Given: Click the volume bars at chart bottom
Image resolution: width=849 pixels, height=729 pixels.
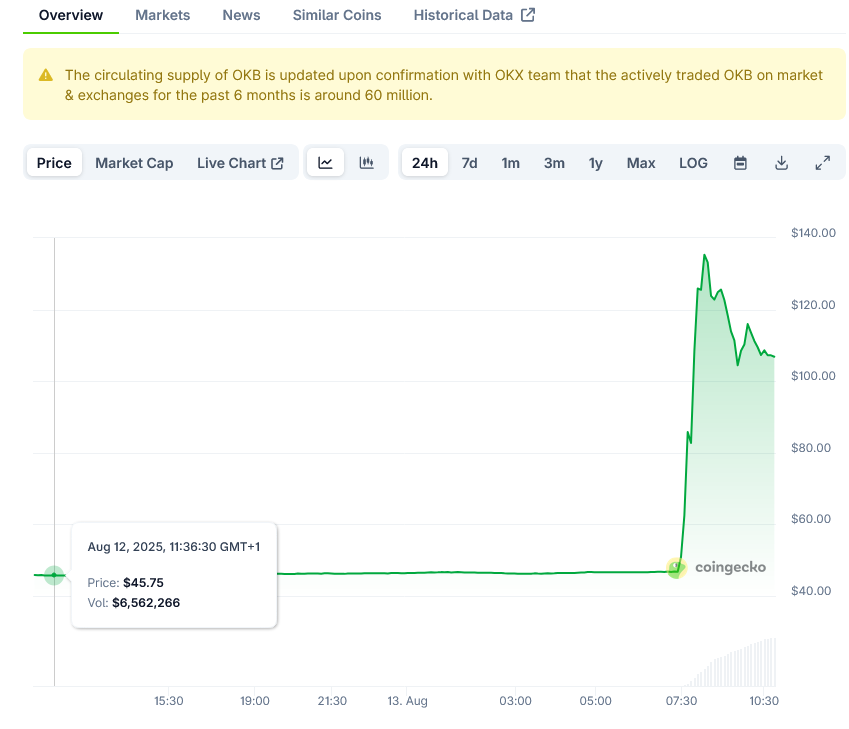Looking at the screenshot, I should point(730,663).
